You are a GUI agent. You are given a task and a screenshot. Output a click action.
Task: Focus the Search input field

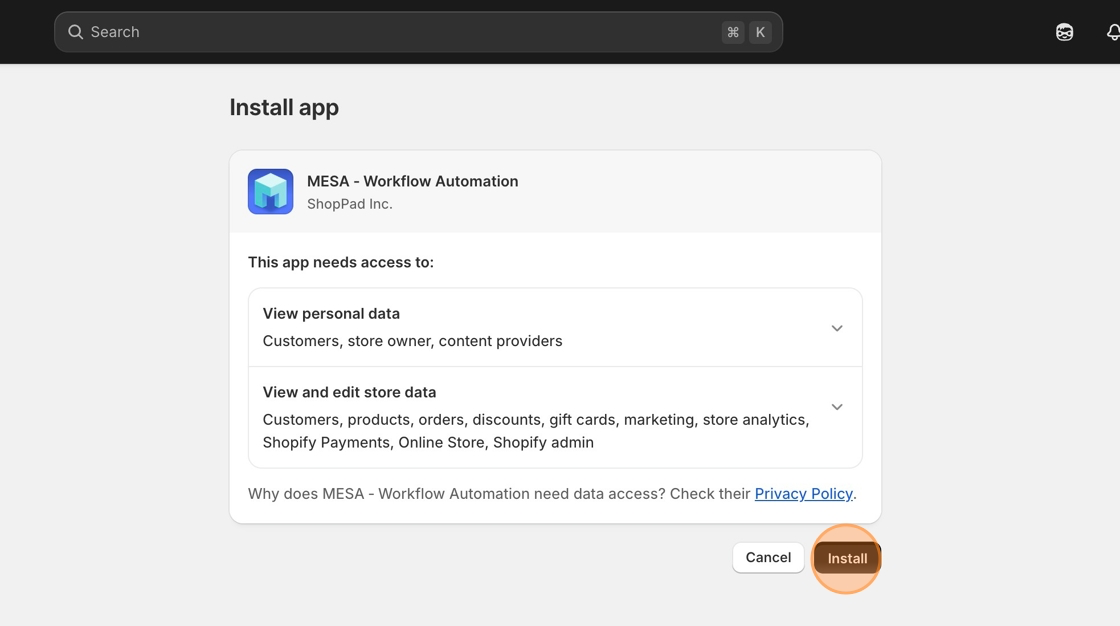pyautogui.click(x=400, y=32)
